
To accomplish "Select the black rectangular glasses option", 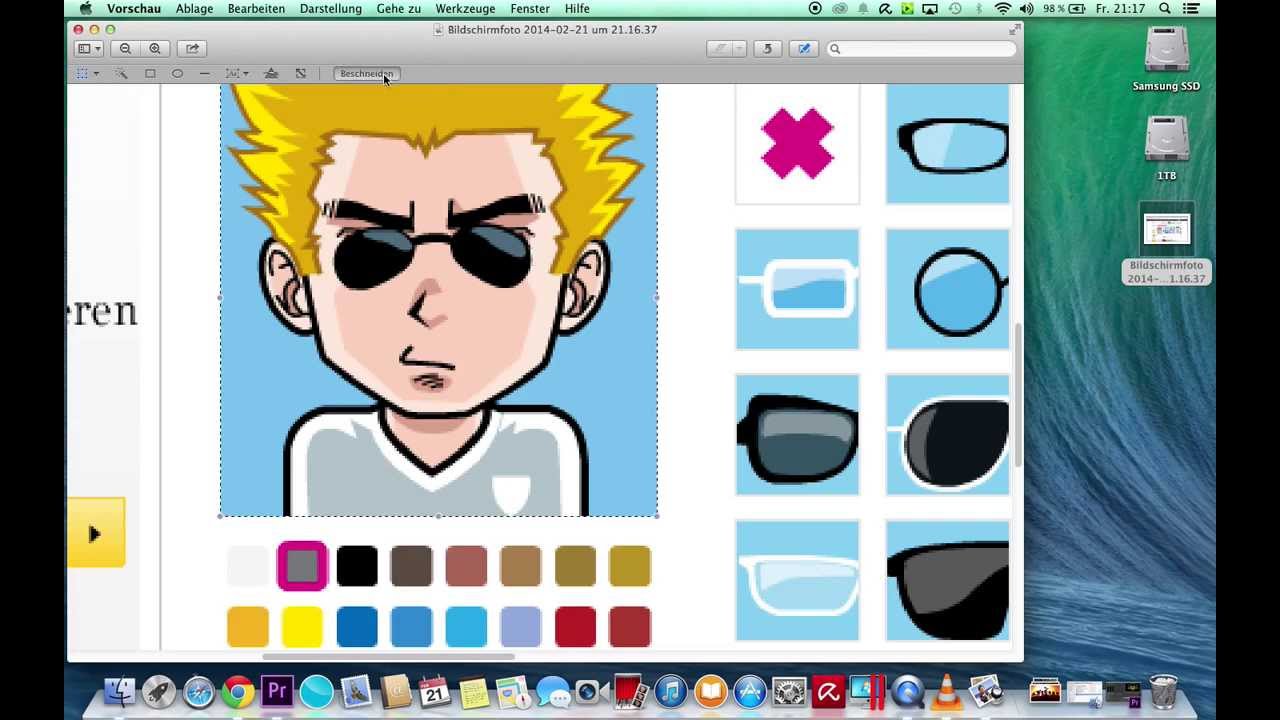I will click(x=947, y=144).
